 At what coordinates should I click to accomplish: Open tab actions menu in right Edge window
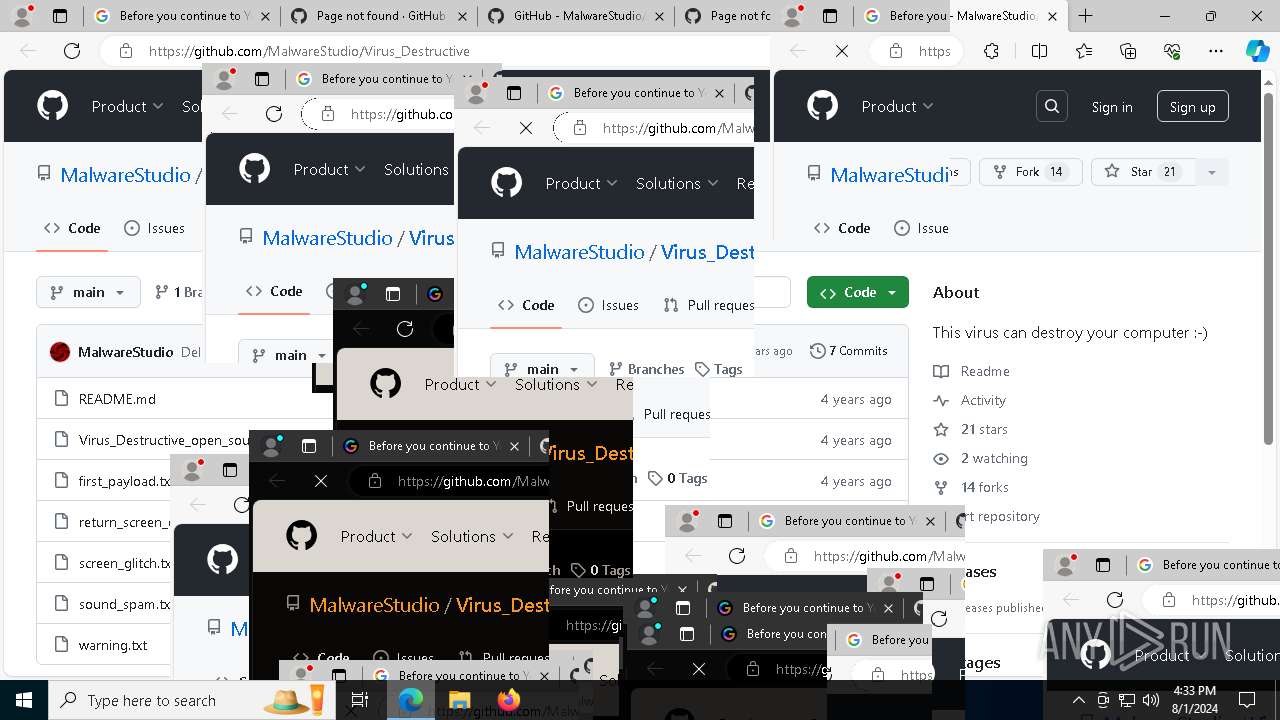click(x=830, y=16)
